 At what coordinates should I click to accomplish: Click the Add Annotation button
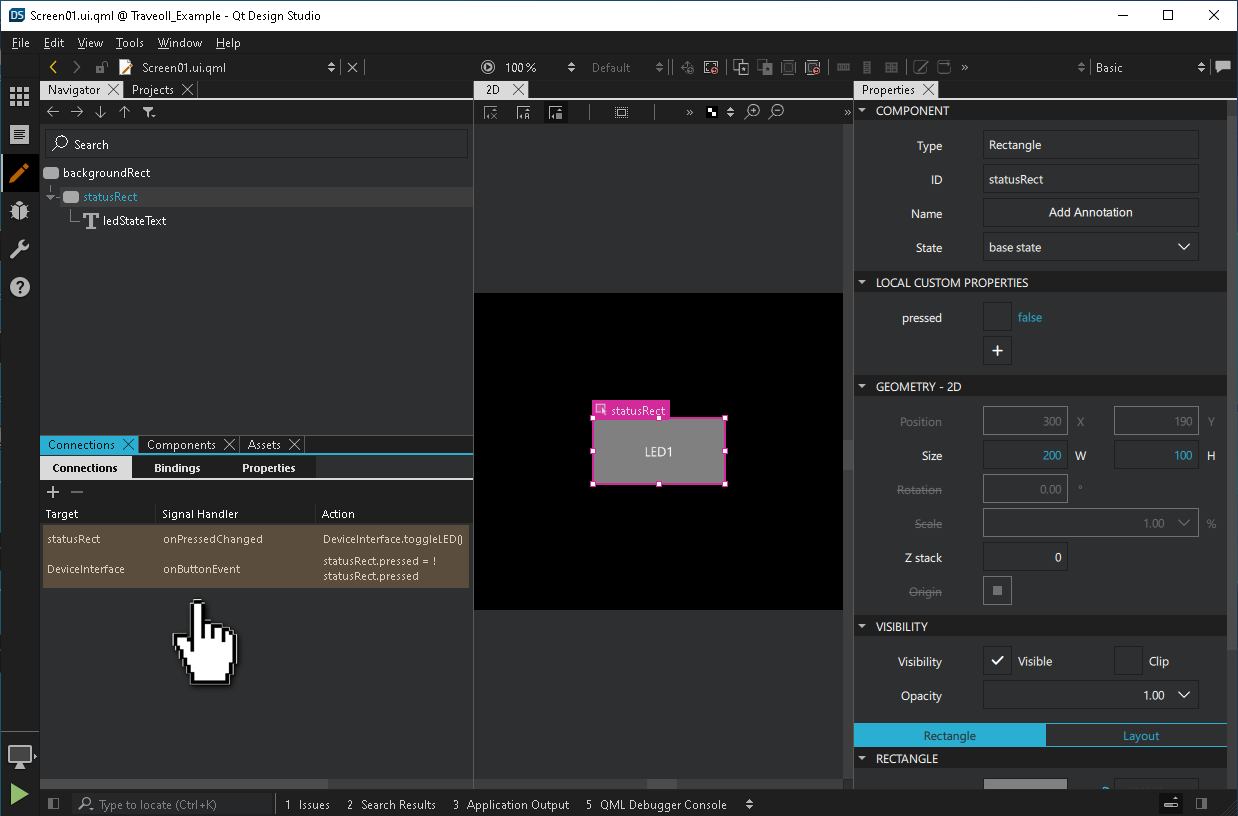tap(1090, 212)
